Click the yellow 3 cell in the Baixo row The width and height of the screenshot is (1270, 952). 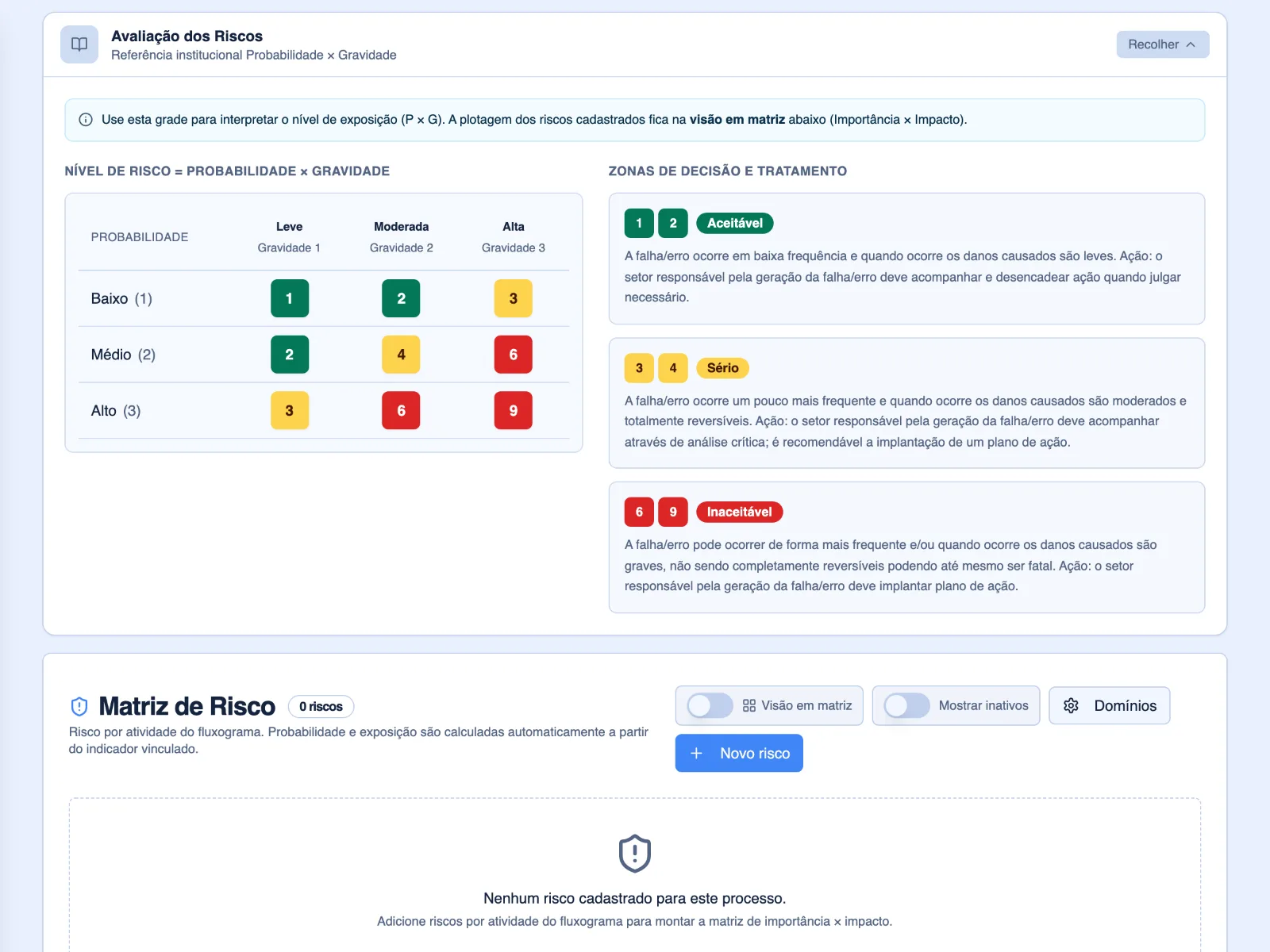point(513,298)
